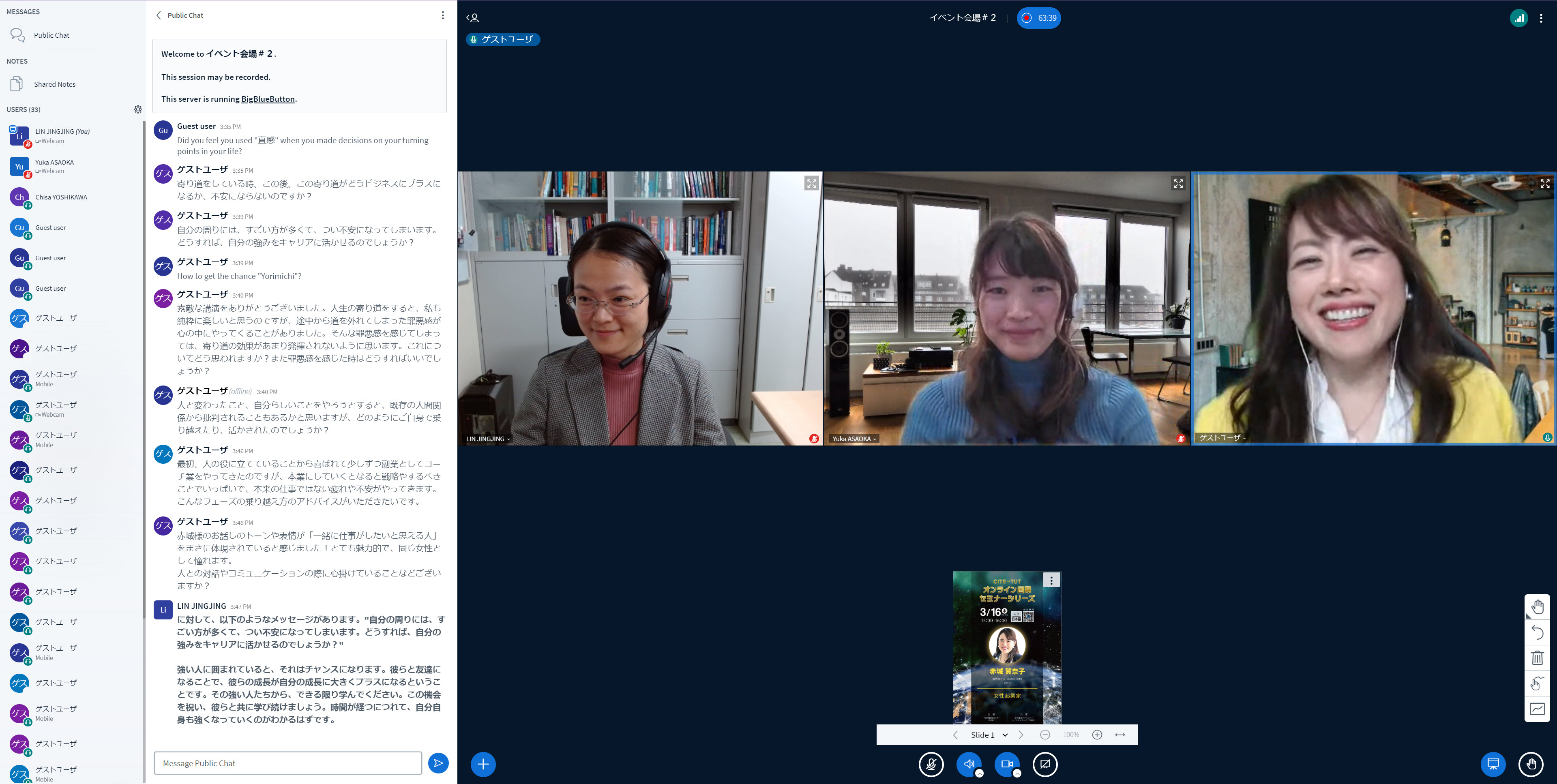Mute your microphone
Viewport: 1557px width, 784px height.
coord(931,764)
